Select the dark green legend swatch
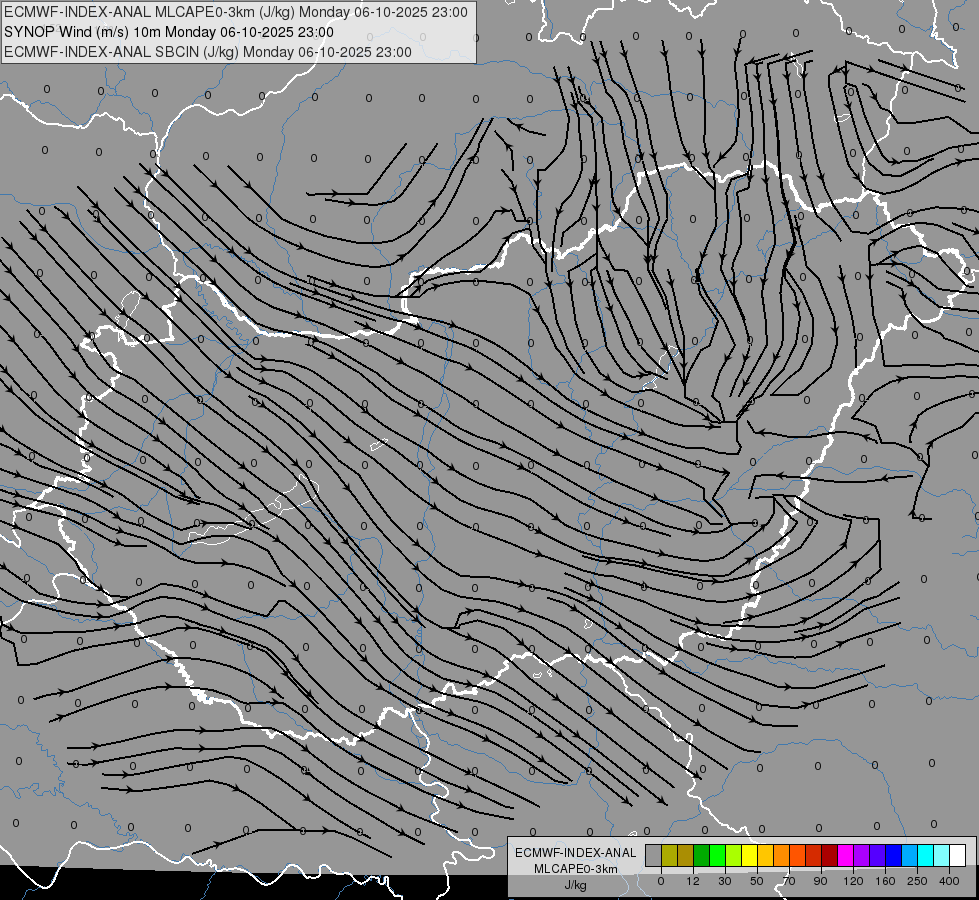Screen dimensions: 979x900 702,856
